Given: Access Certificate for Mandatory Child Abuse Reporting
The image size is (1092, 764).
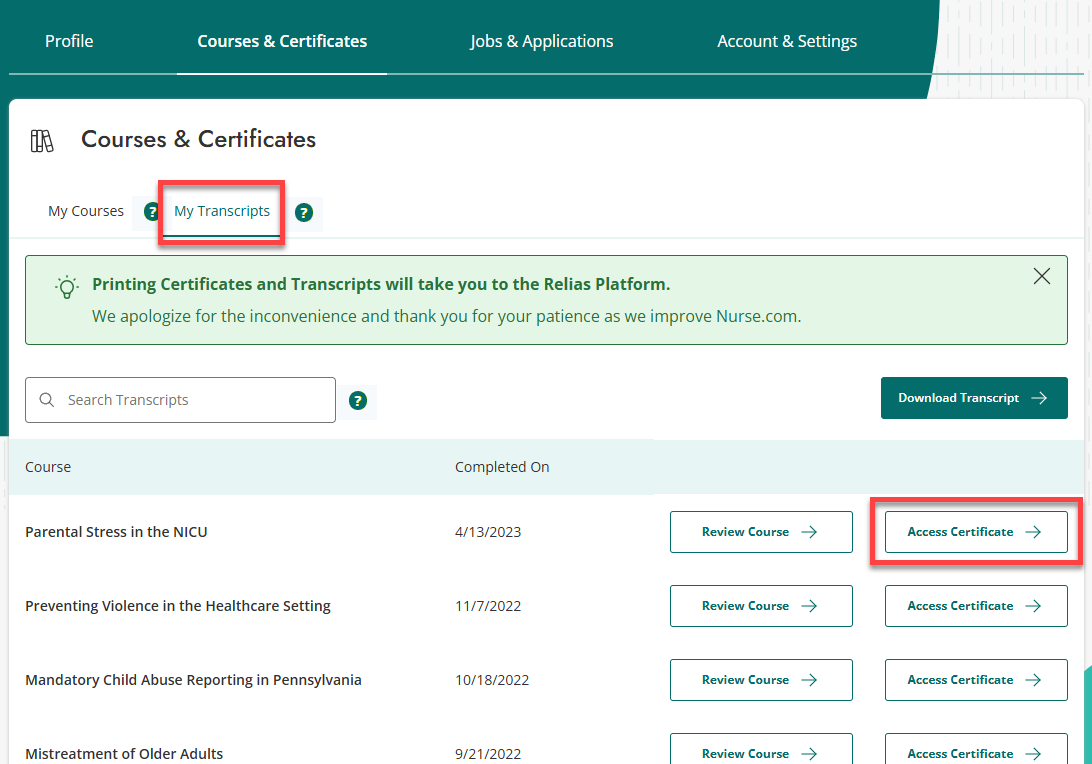Looking at the screenshot, I should coord(976,680).
